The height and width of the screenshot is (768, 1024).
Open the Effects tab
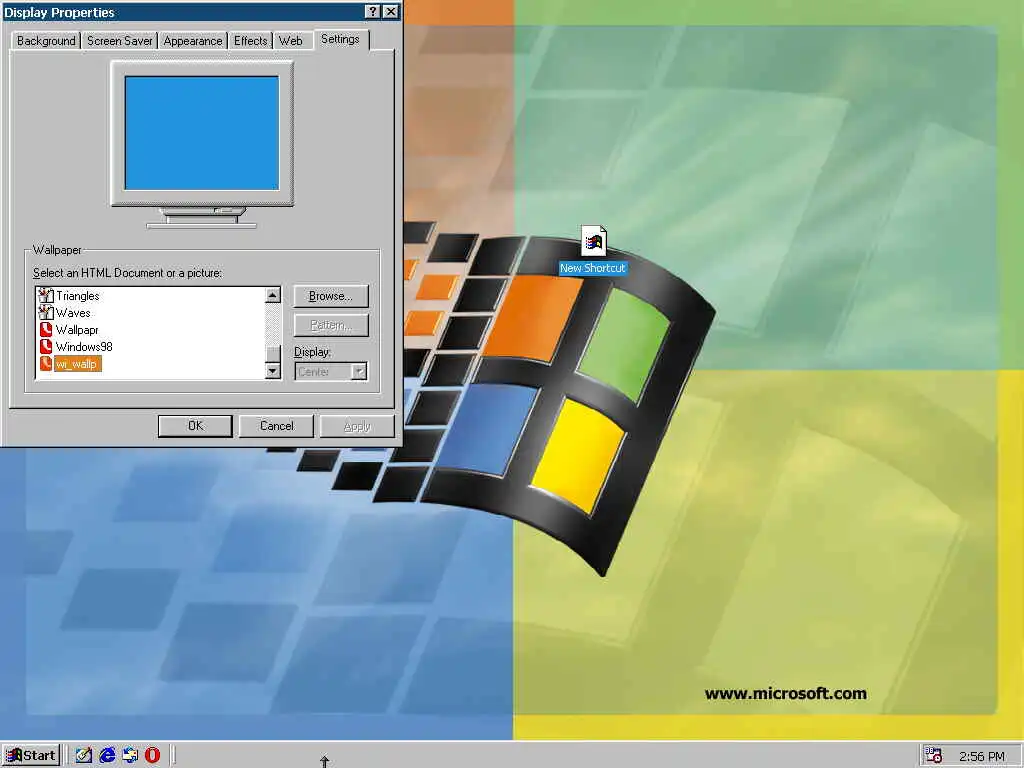(x=251, y=40)
